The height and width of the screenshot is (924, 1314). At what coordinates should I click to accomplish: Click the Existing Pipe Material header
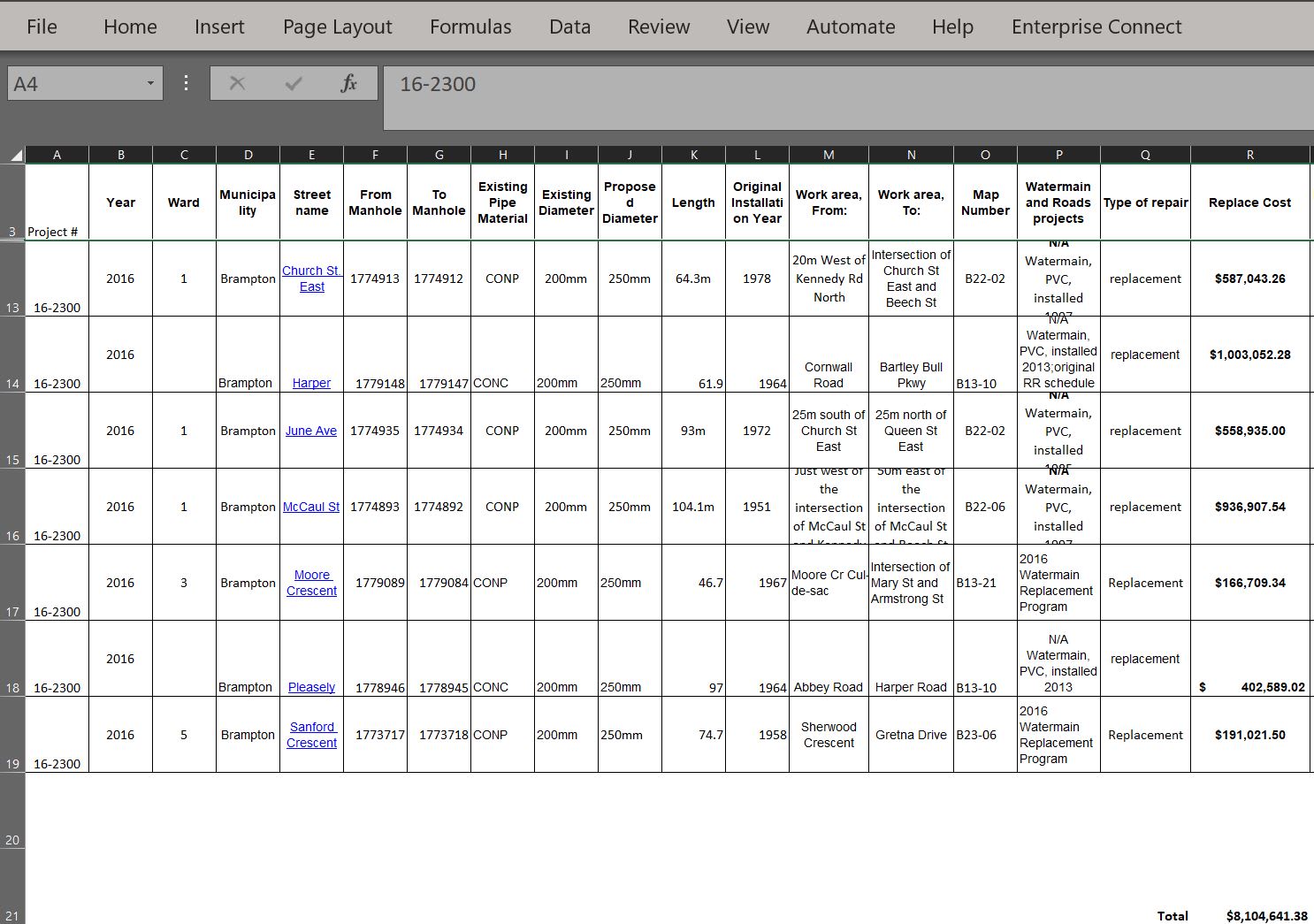click(502, 202)
